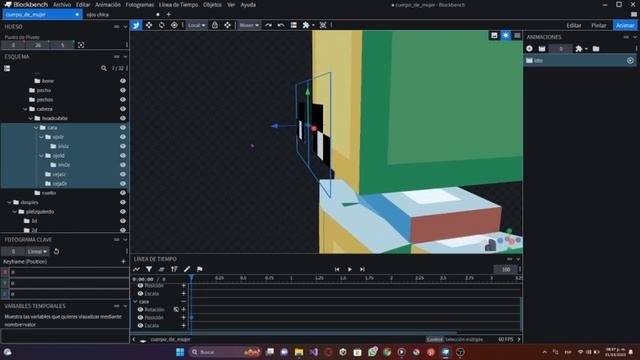
Task: Click the outliner toggle options icon
Action: tap(7, 68)
